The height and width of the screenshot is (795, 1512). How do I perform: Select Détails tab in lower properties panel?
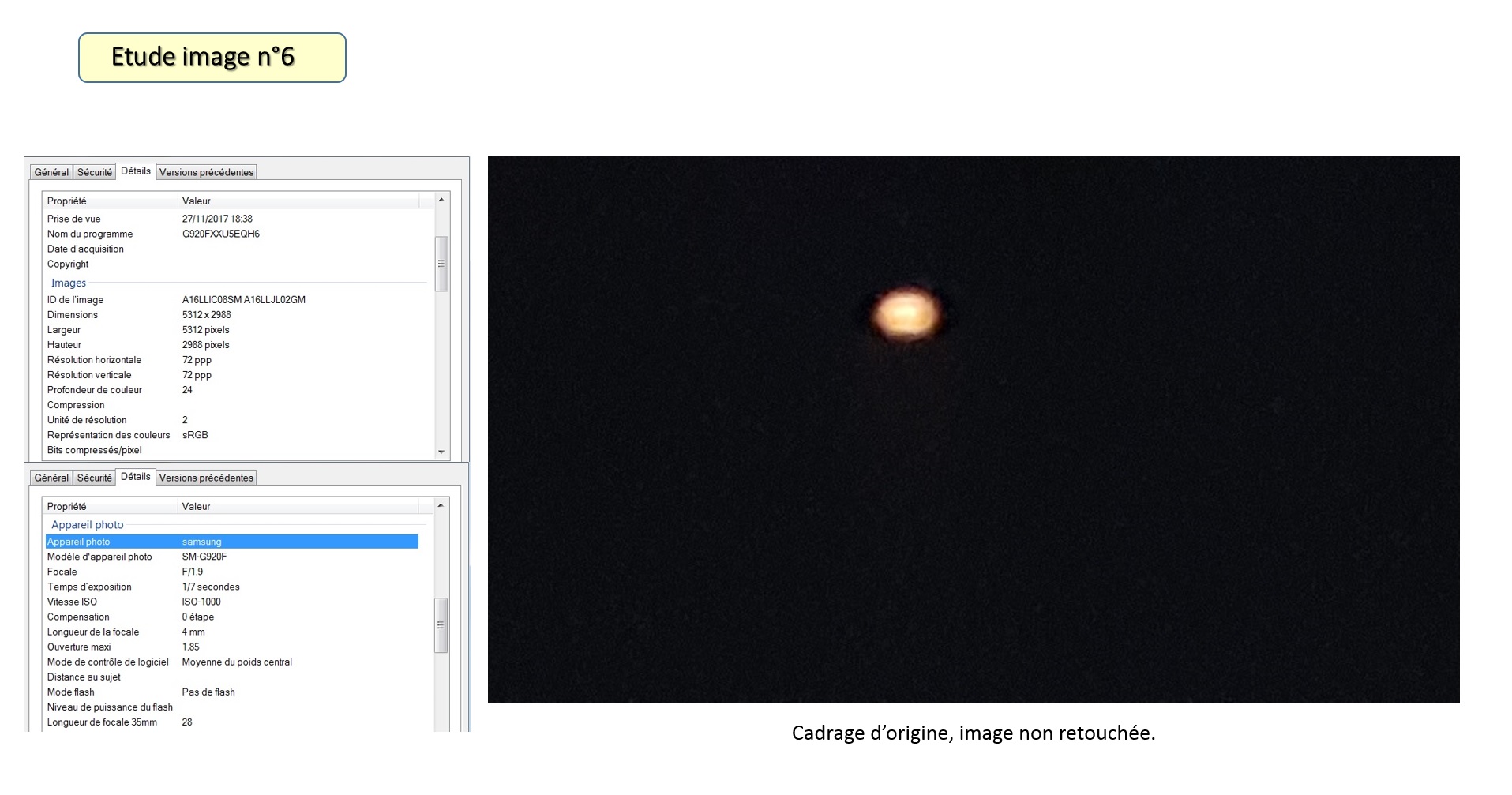pos(136,476)
